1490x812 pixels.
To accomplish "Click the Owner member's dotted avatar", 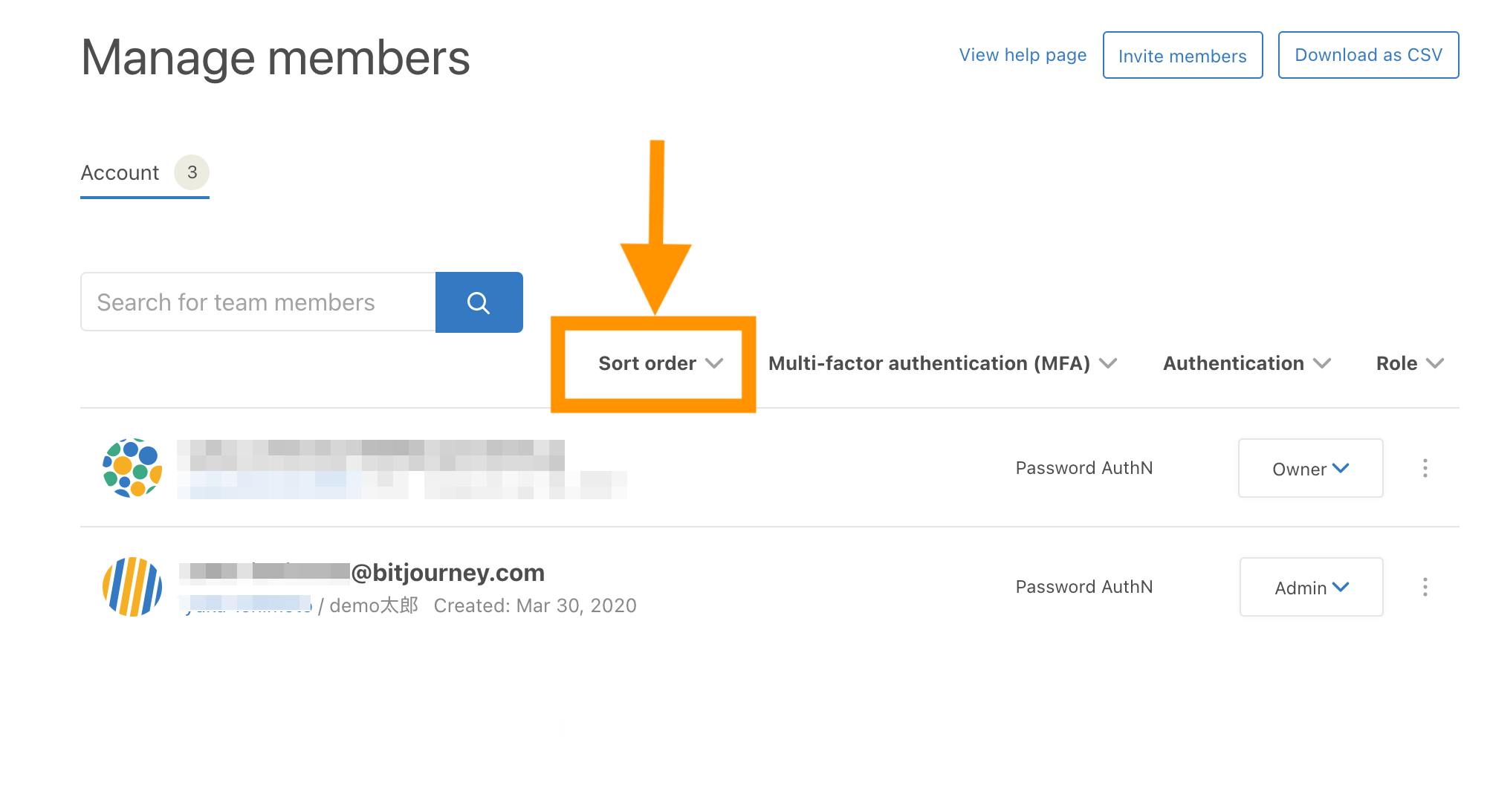I will [x=132, y=468].
